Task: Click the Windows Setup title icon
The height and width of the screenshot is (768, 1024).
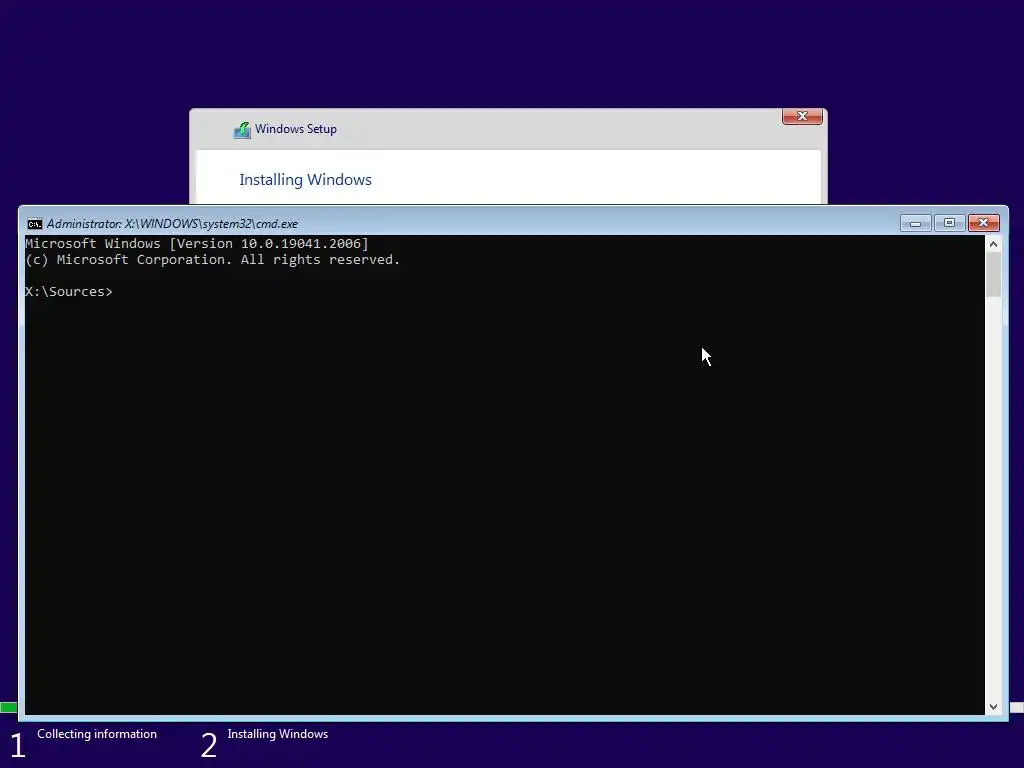Action: (x=242, y=129)
